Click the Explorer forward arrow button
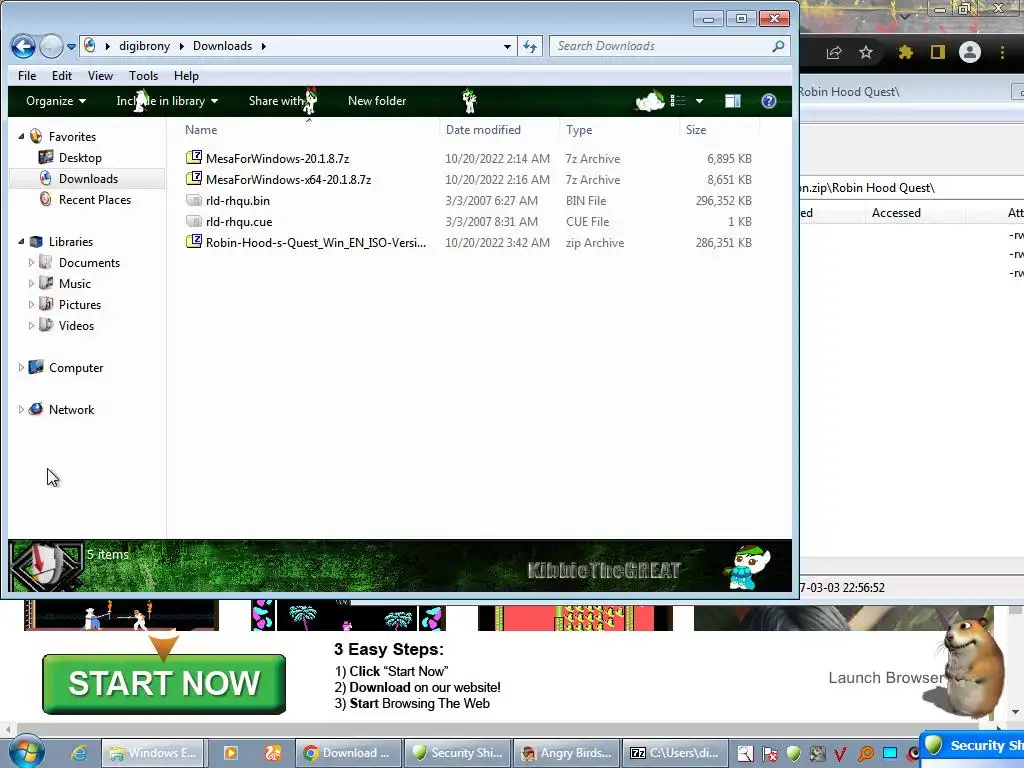1024x768 pixels. coord(51,46)
